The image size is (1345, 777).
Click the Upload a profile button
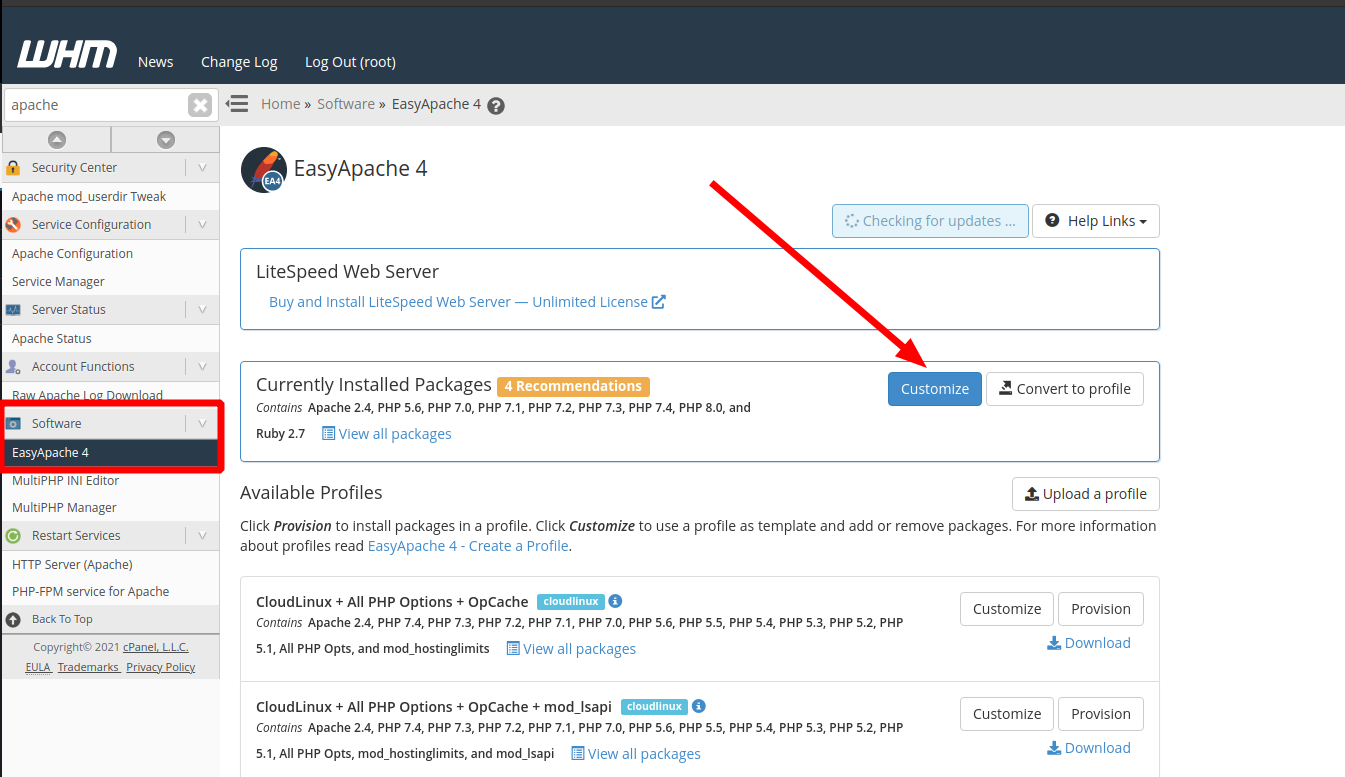tap(1085, 494)
